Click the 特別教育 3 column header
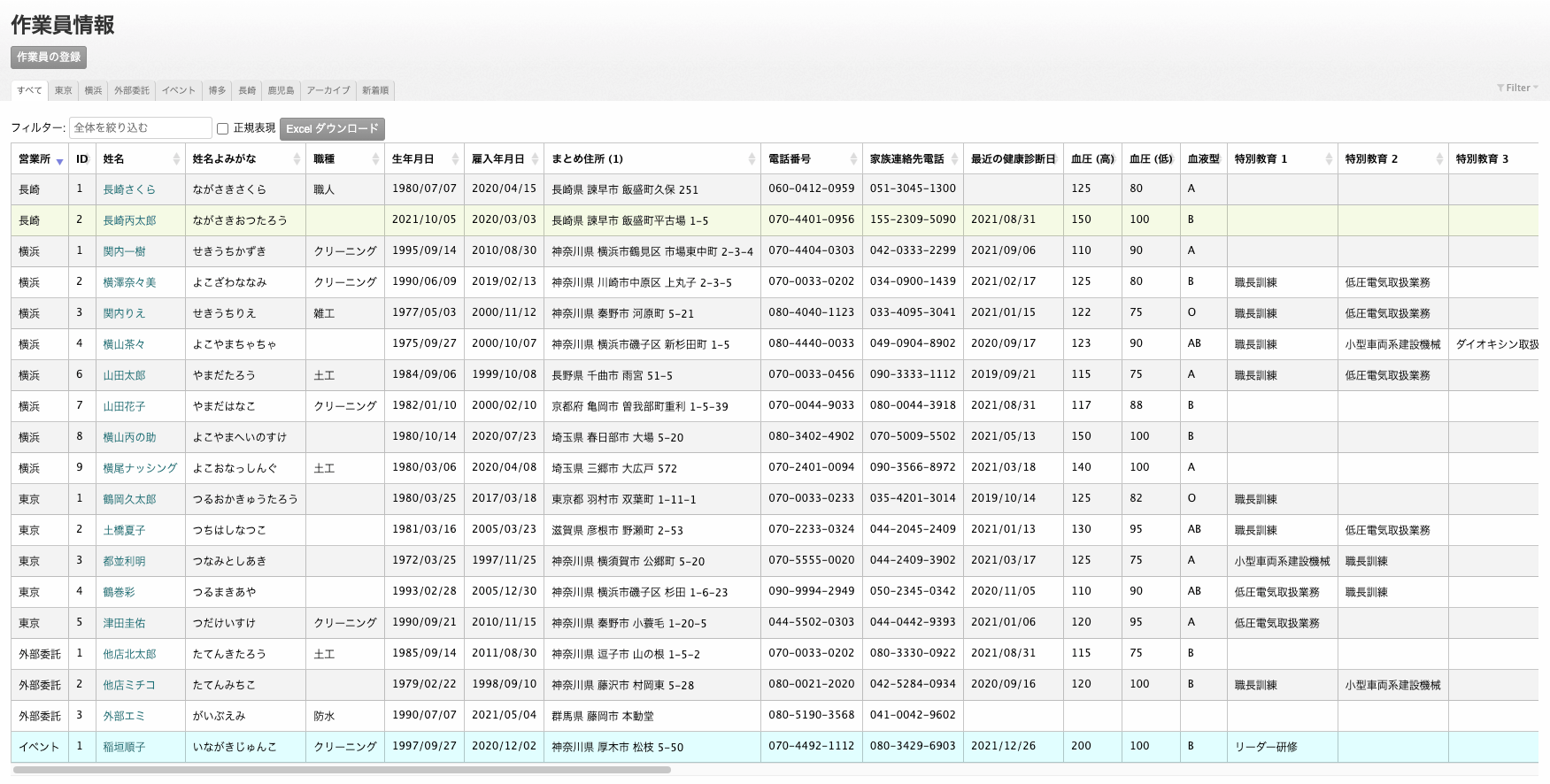Screen dimensions: 1550x784 1493,159
